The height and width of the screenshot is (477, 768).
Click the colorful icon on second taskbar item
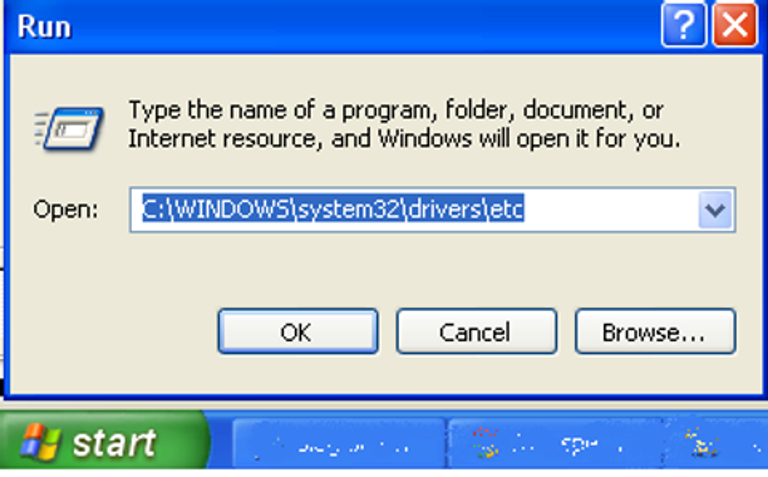point(486,442)
